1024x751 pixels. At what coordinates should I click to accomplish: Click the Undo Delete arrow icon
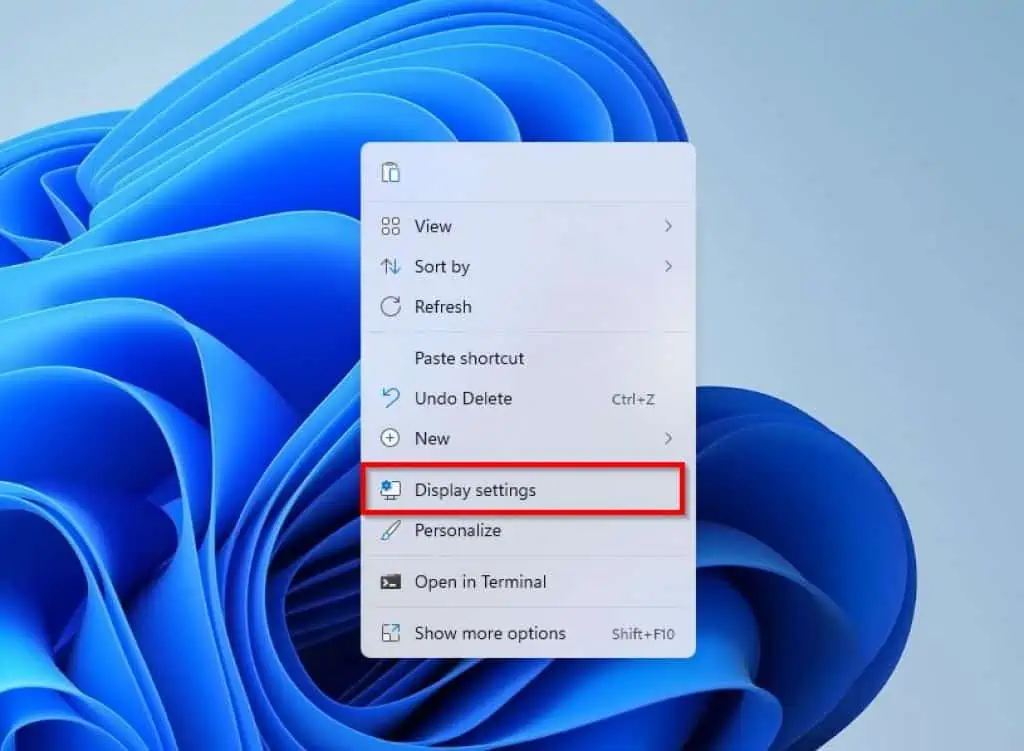point(390,398)
